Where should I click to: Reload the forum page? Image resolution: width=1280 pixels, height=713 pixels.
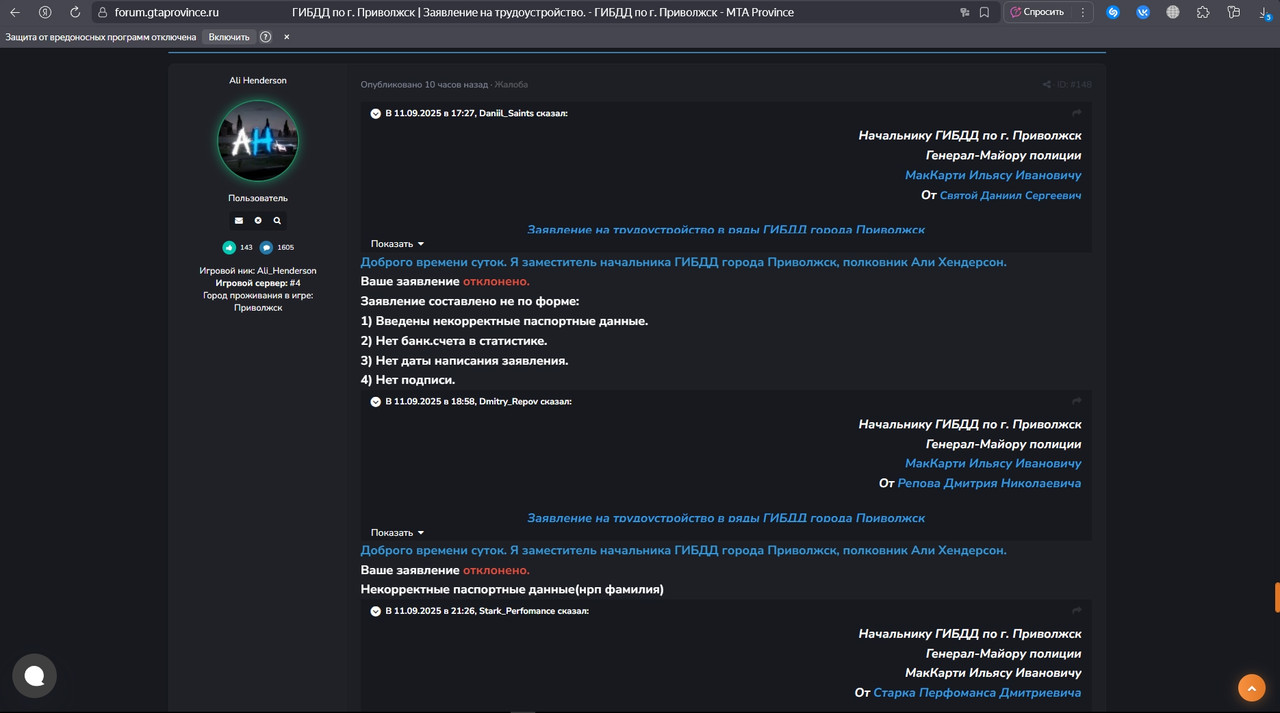pyautogui.click(x=75, y=12)
